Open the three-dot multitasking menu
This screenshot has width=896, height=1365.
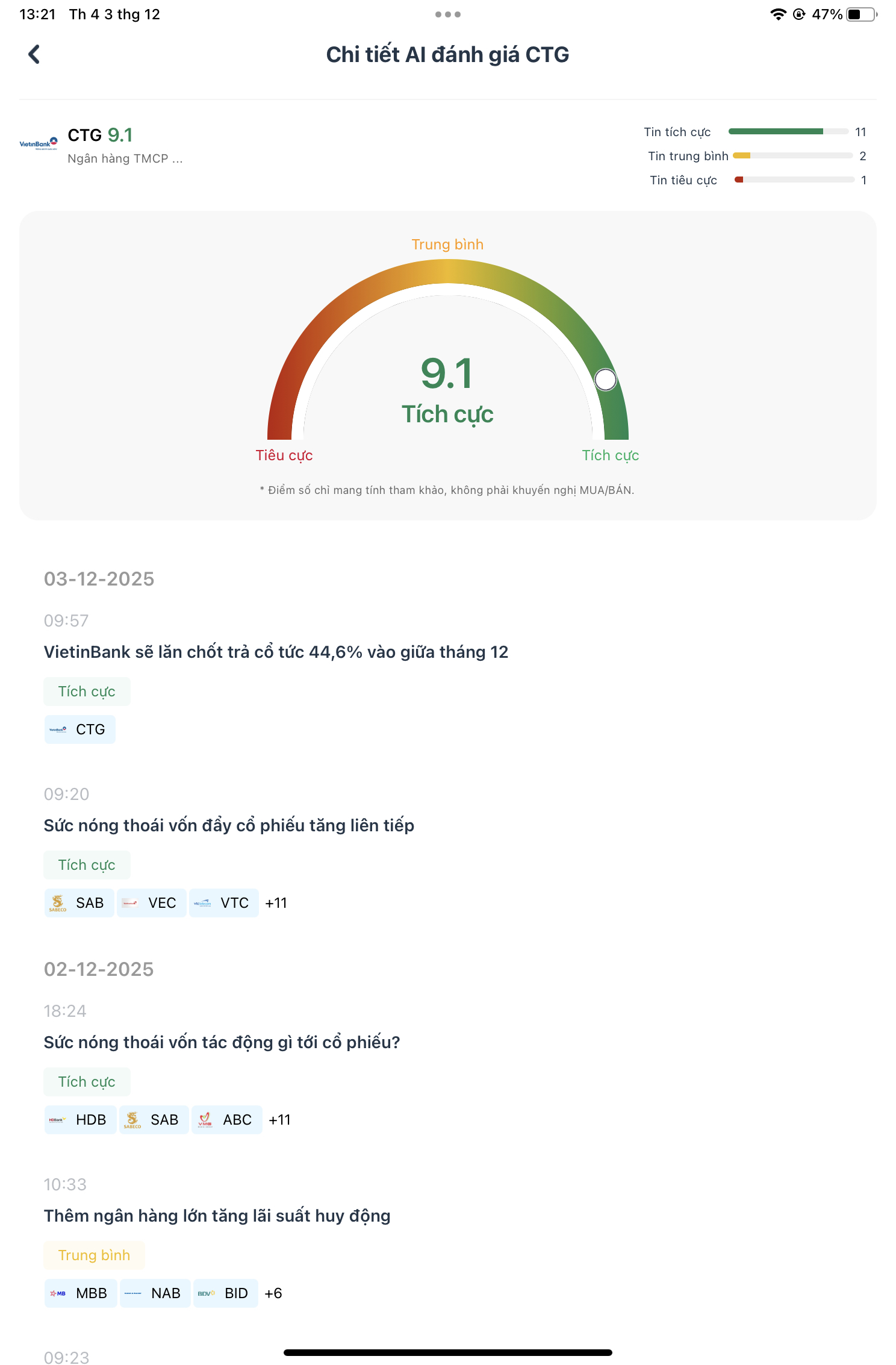447,14
